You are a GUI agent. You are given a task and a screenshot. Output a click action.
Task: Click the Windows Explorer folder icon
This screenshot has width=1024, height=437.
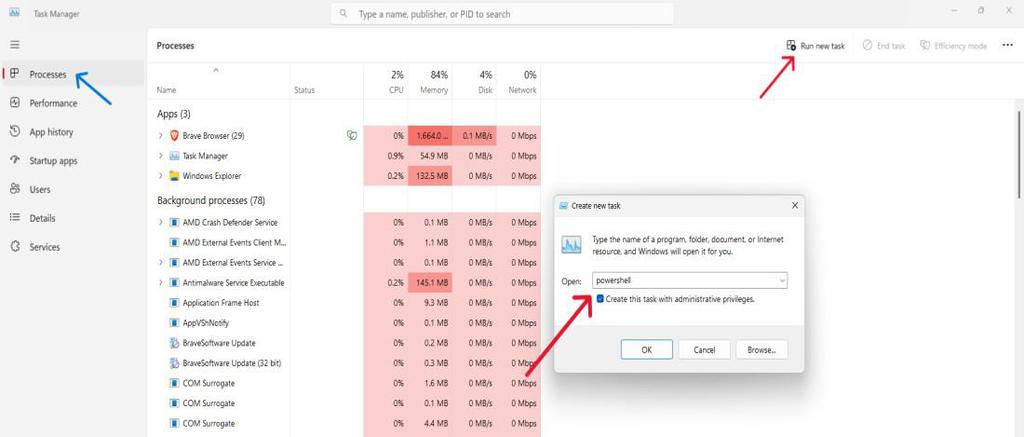(x=174, y=176)
